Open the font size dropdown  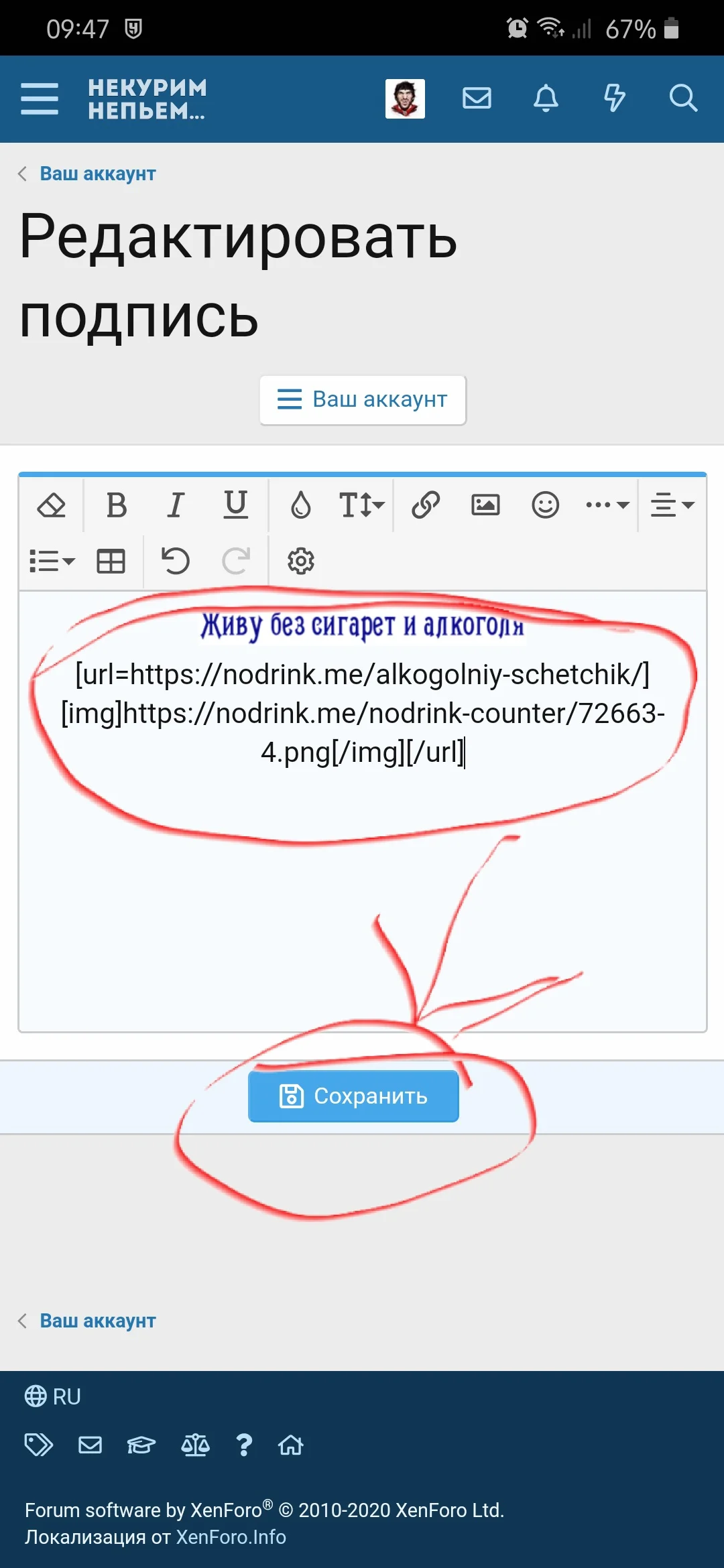(361, 505)
